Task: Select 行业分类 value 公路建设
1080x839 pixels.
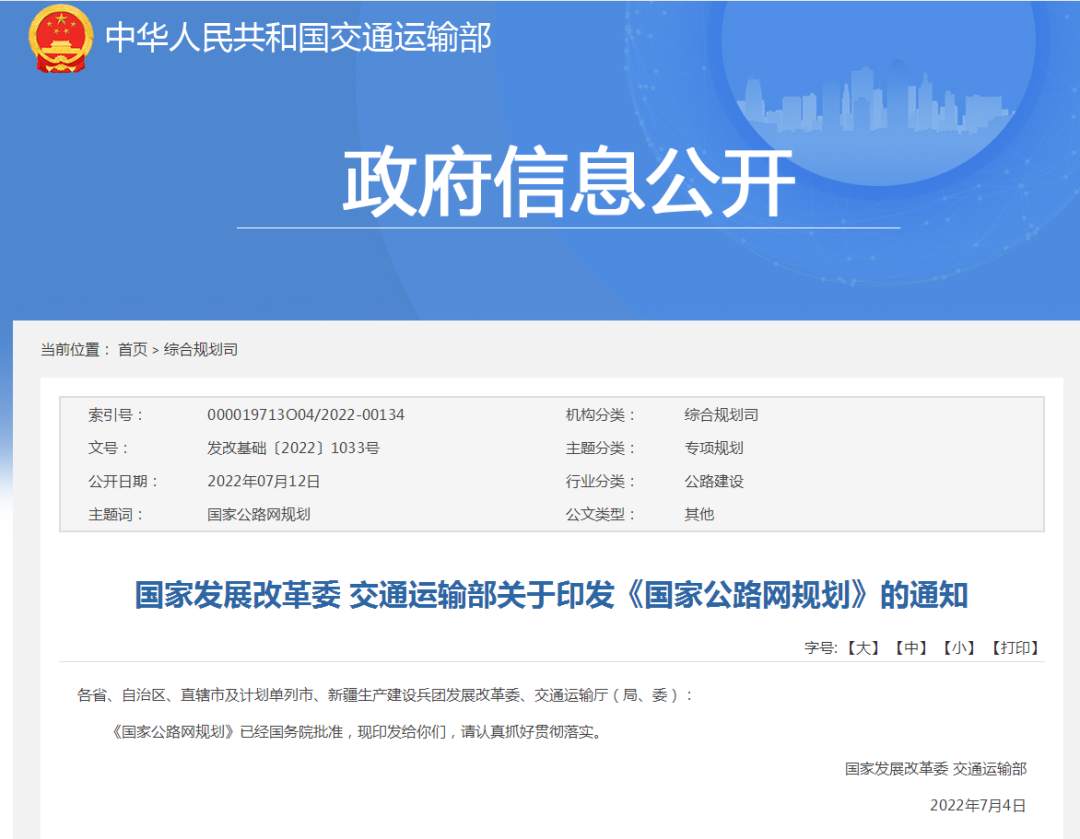Action: [x=714, y=481]
